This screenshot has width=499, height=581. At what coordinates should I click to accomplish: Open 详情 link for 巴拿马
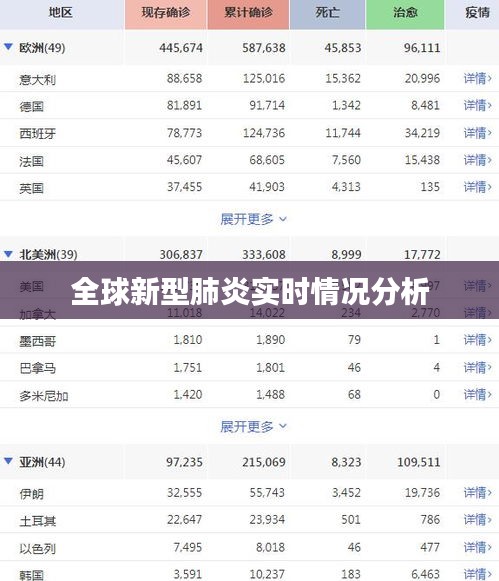click(478, 367)
